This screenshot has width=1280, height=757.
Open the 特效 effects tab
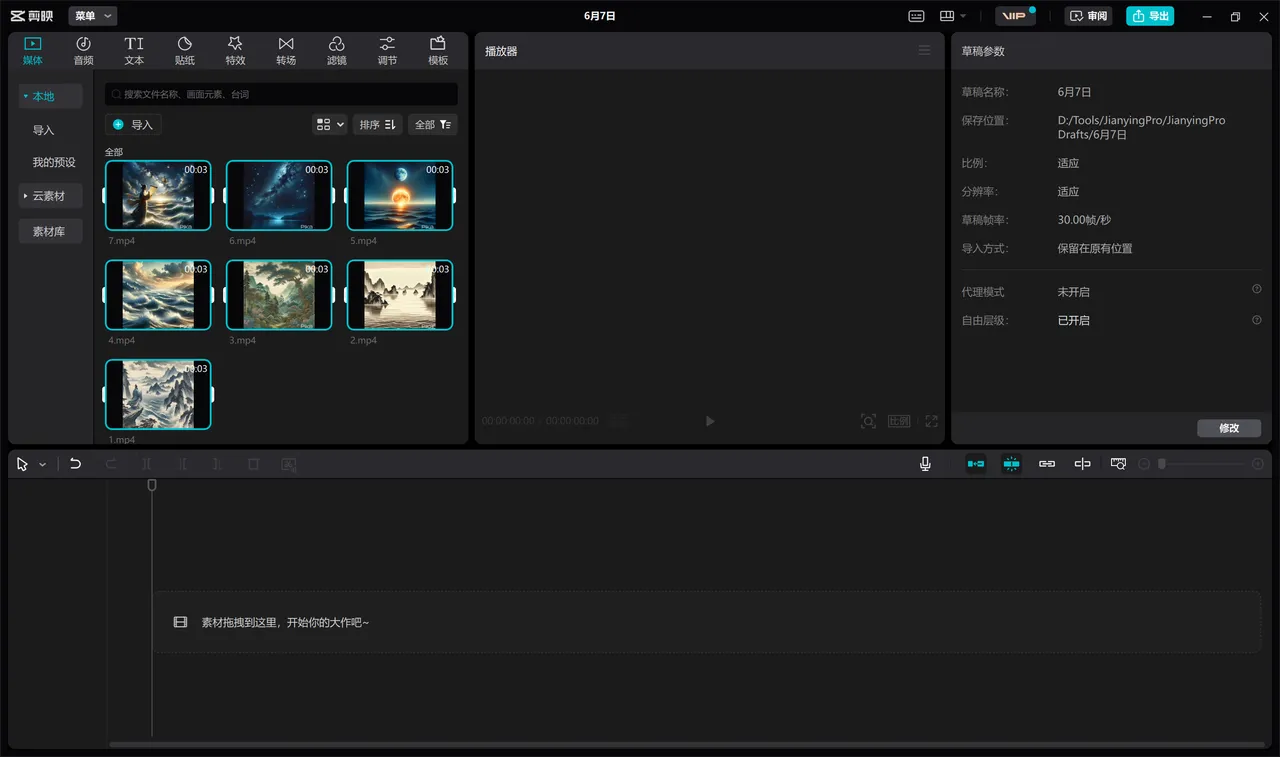[235, 51]
